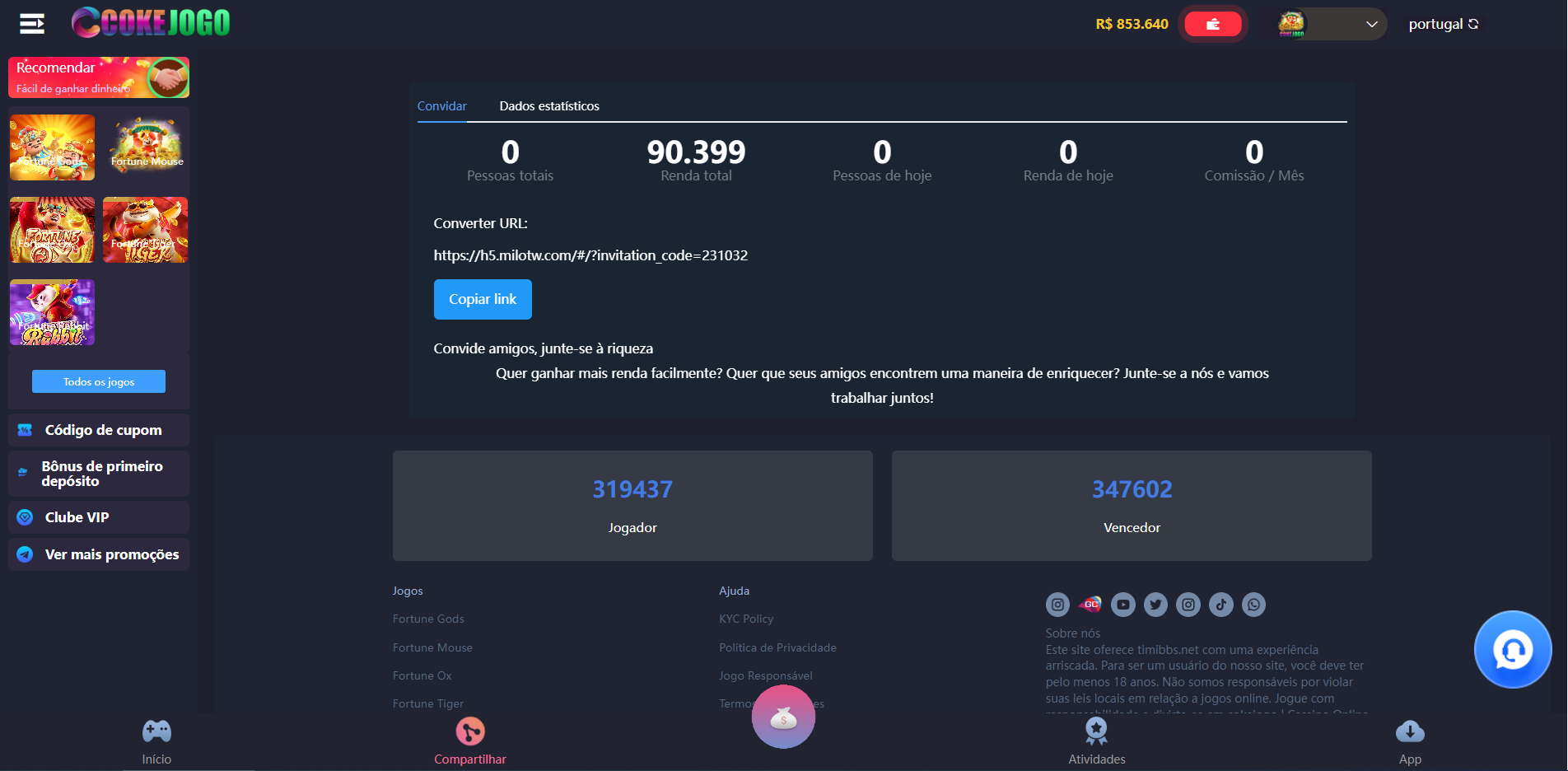Click the red wallet deposit button
This screenshot has width=1568, height=771.
[x=1212, y=24]
